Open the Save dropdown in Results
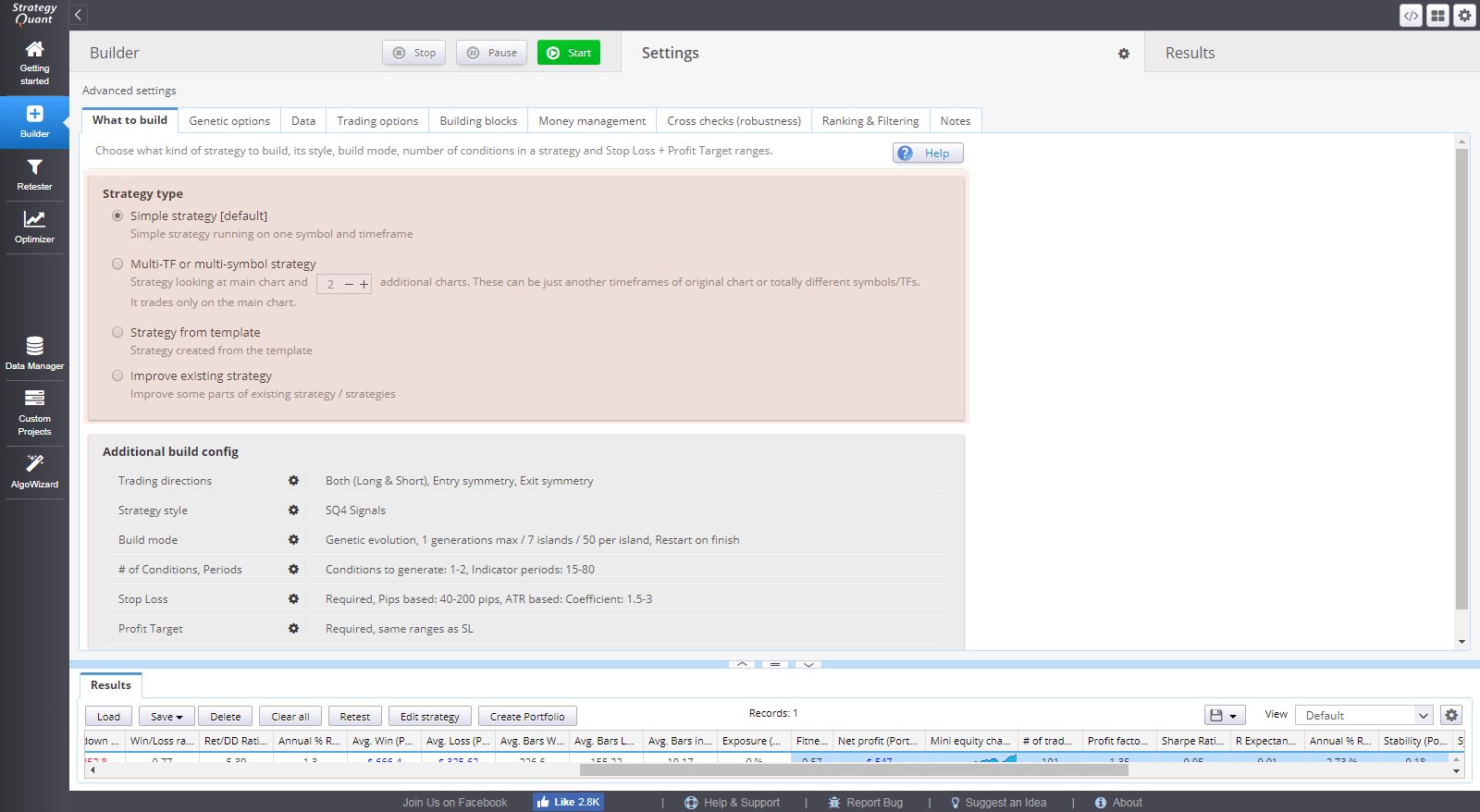Screen dimensions: 1480x812 tap(166, 717)
